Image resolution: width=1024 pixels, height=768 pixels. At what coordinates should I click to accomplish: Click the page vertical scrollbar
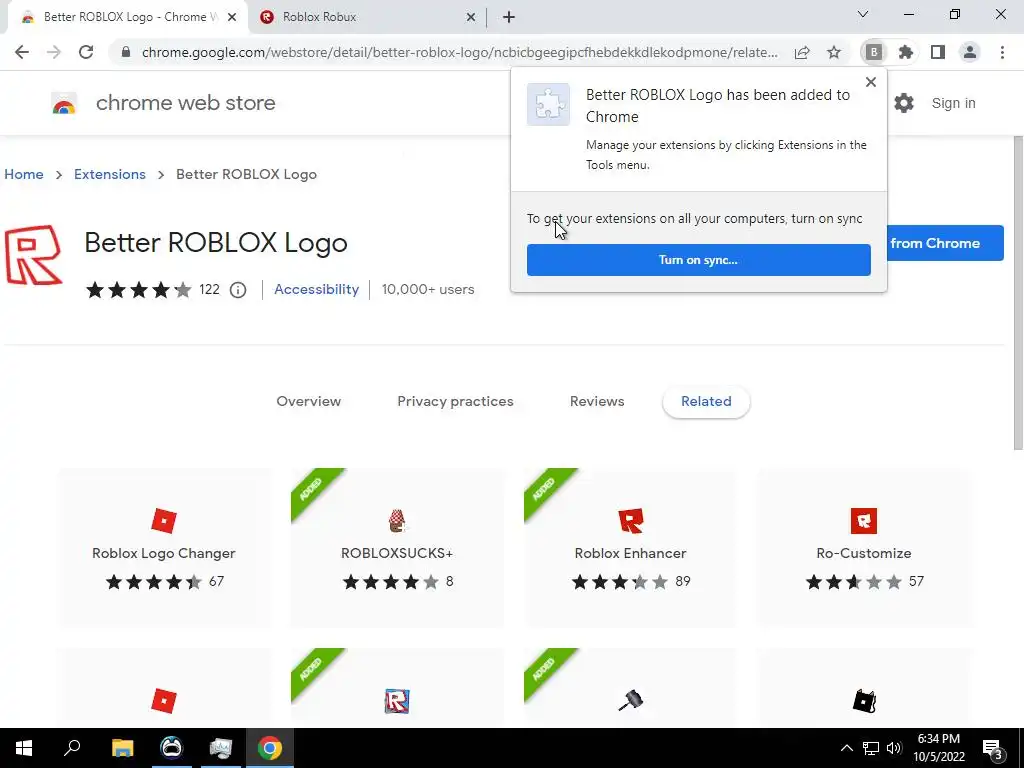(x=1017, y=294)
